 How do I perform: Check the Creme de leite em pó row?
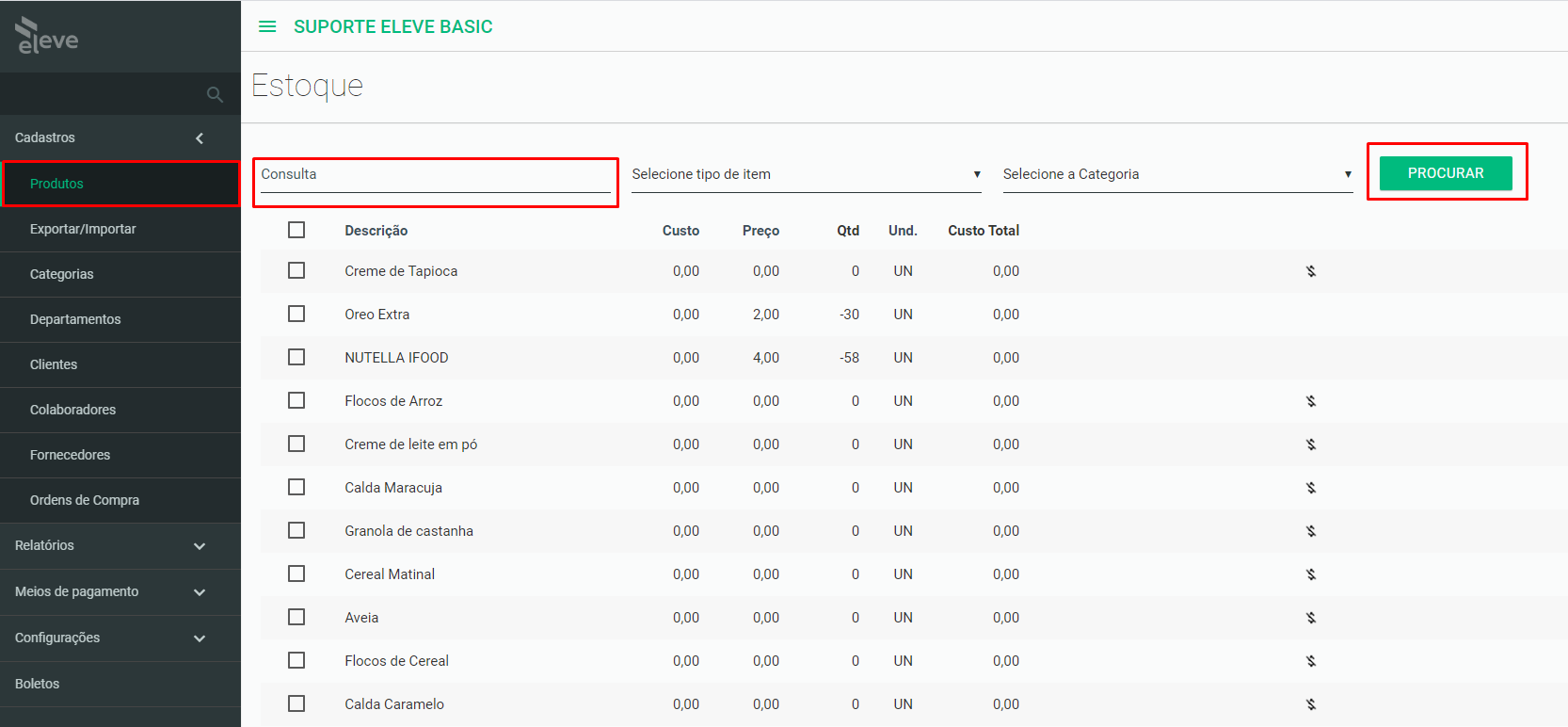click(x=296, y=444)
